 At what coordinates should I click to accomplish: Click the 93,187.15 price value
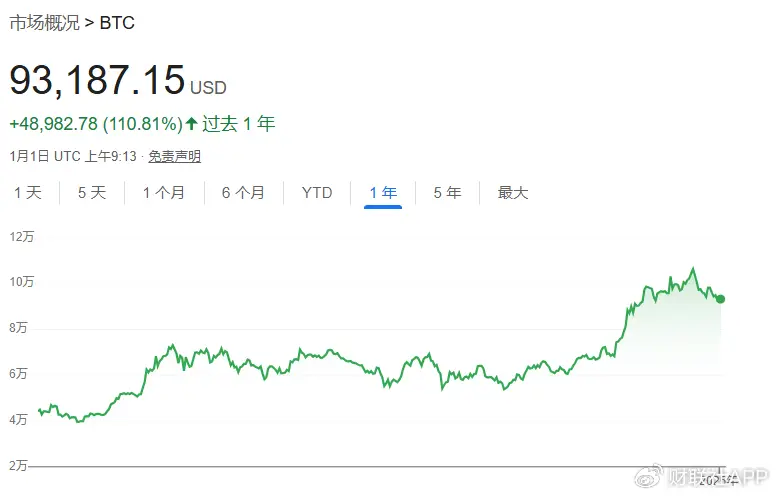97,80
